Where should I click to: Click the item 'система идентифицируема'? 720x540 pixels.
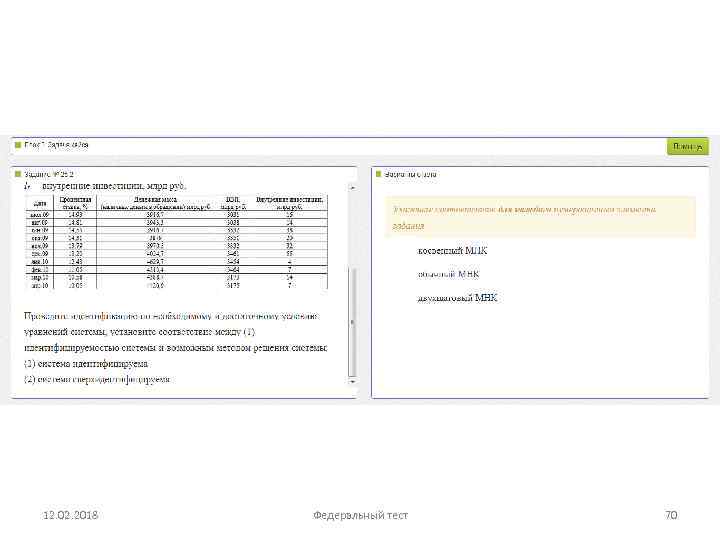(86, 364)
